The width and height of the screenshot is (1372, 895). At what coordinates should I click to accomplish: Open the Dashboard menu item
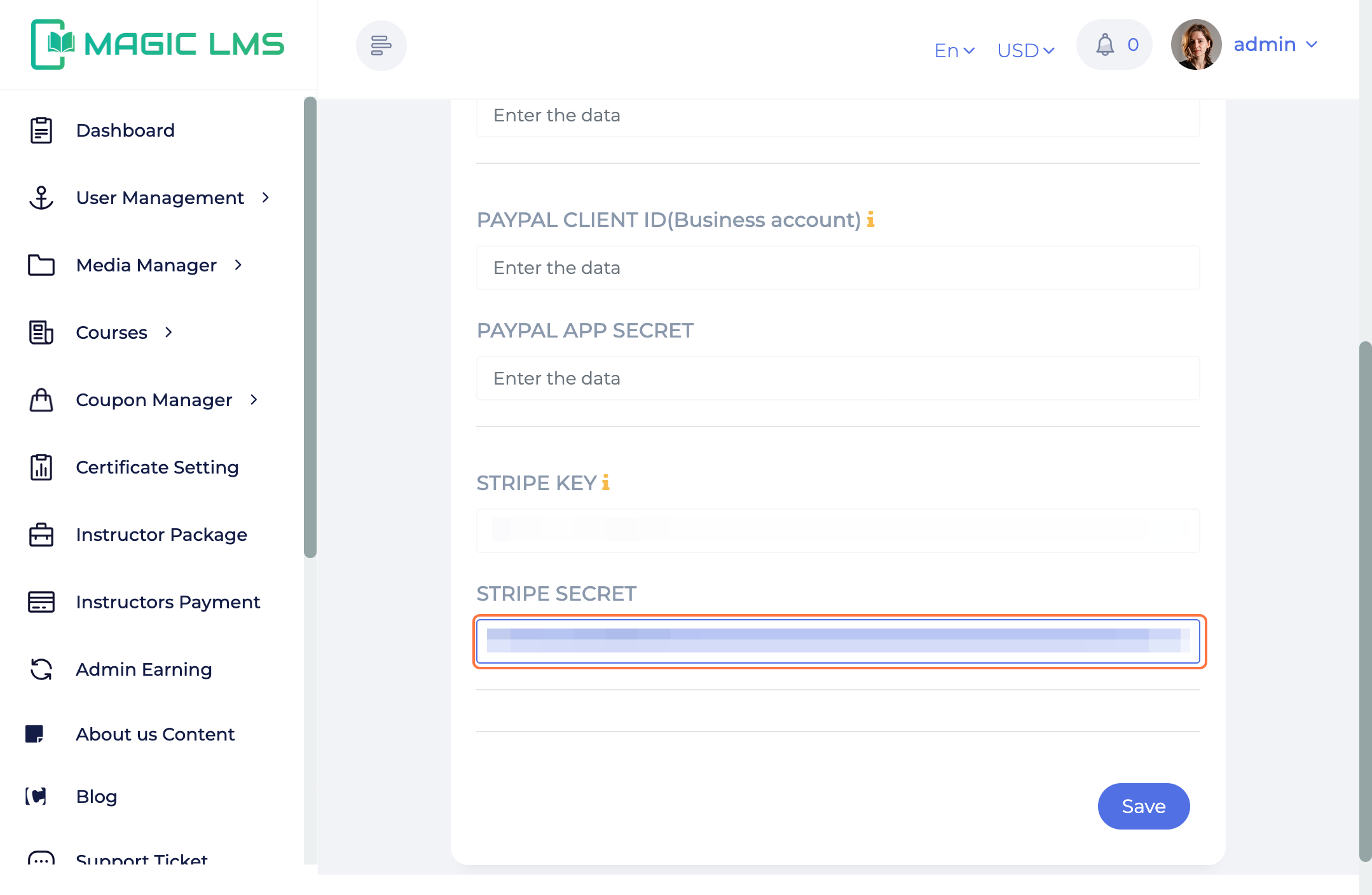pos(125,130)
